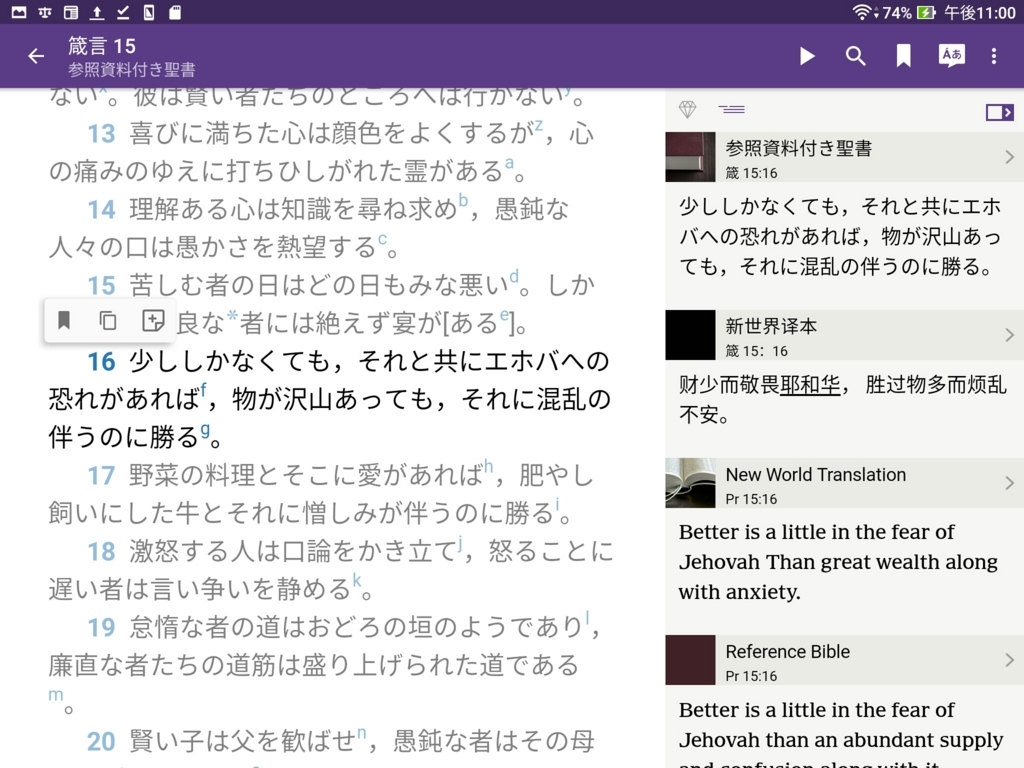Expand 参照資料付き聖書 entry chevron
Image resolution: width=1024 pixels, height=768 pixels.
pos(1010,157)
